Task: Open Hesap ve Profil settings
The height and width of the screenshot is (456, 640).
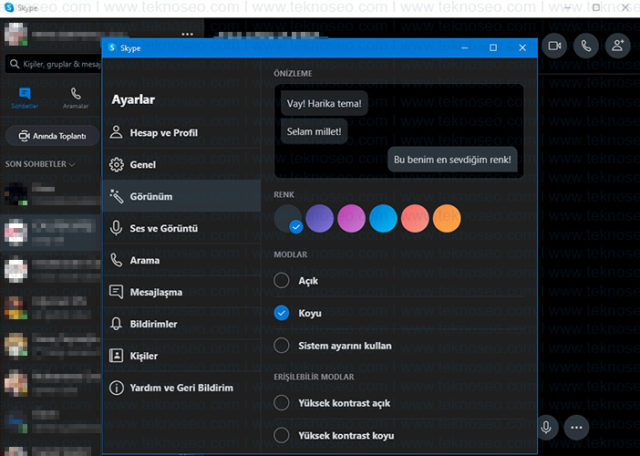Action: pyautogui.click(x=181, y=133)
